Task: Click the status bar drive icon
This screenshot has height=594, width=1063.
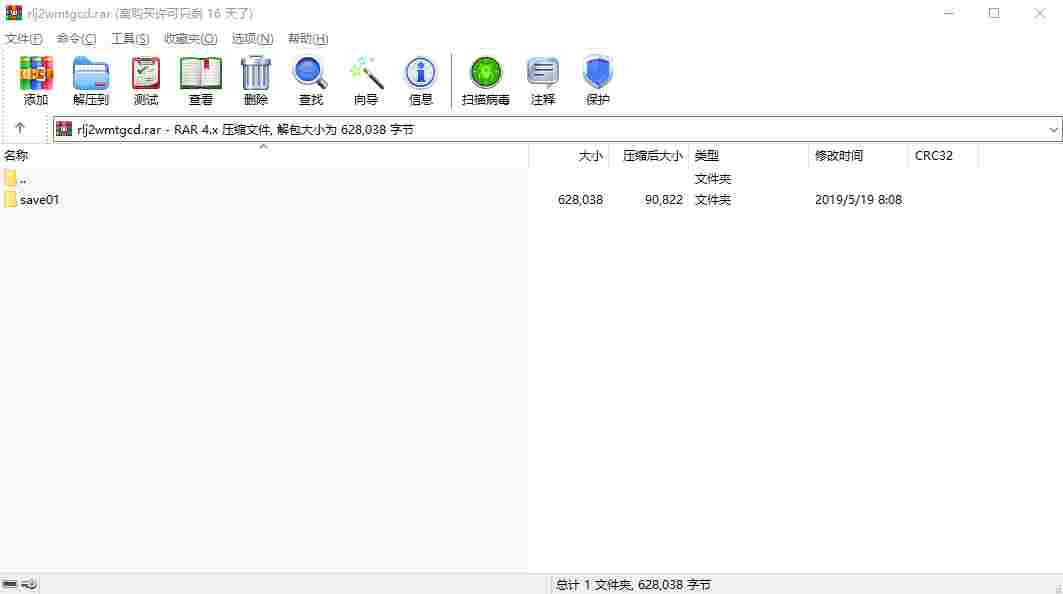Action: (x=9, y=584)
